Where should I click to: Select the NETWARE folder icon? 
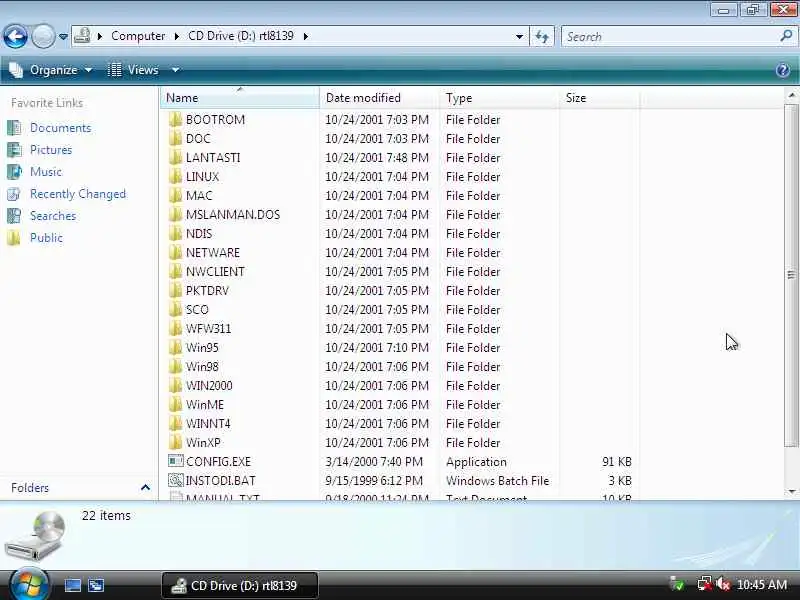click(175, 253)
